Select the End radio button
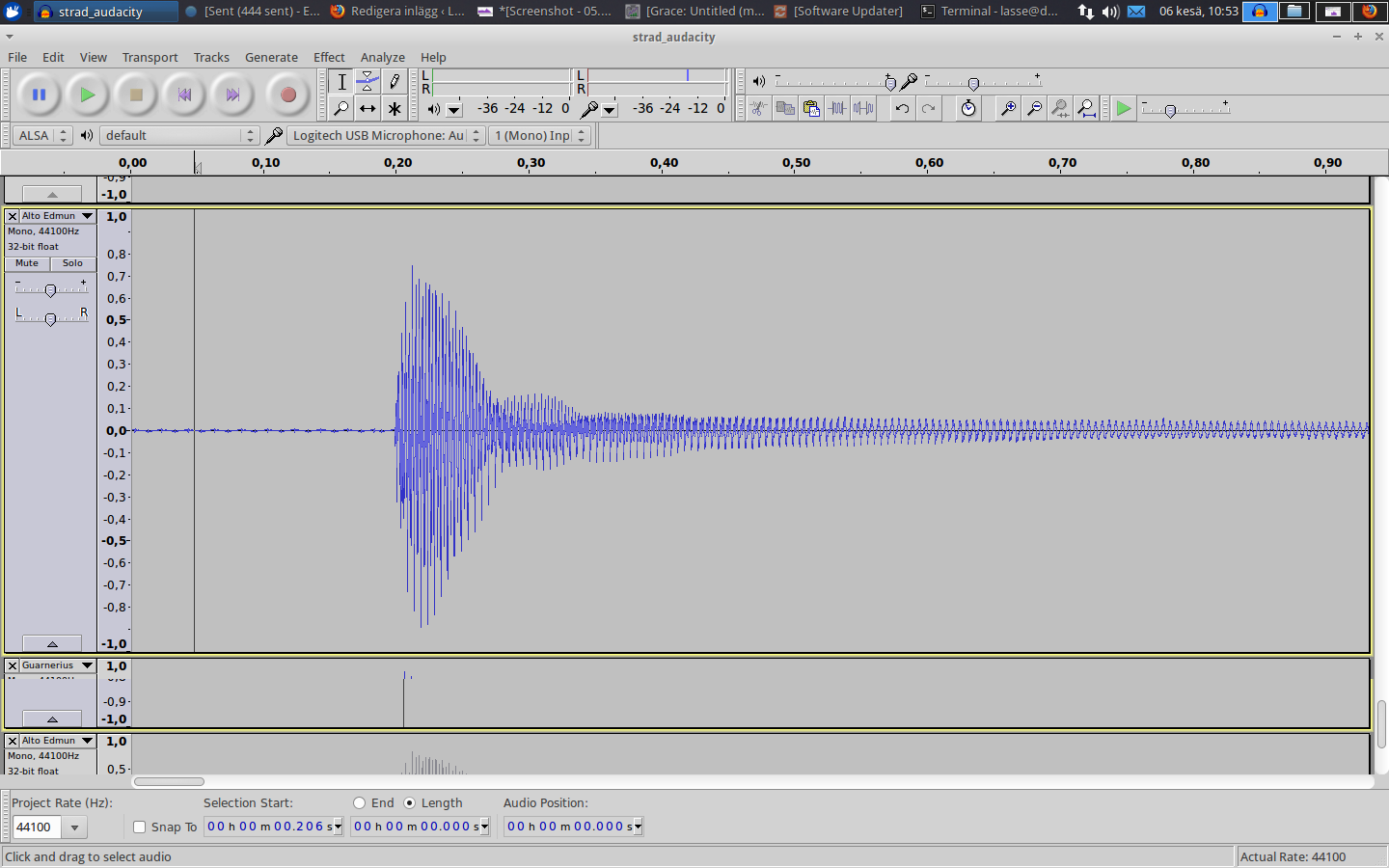The image size is (1389, 868). 360,802
